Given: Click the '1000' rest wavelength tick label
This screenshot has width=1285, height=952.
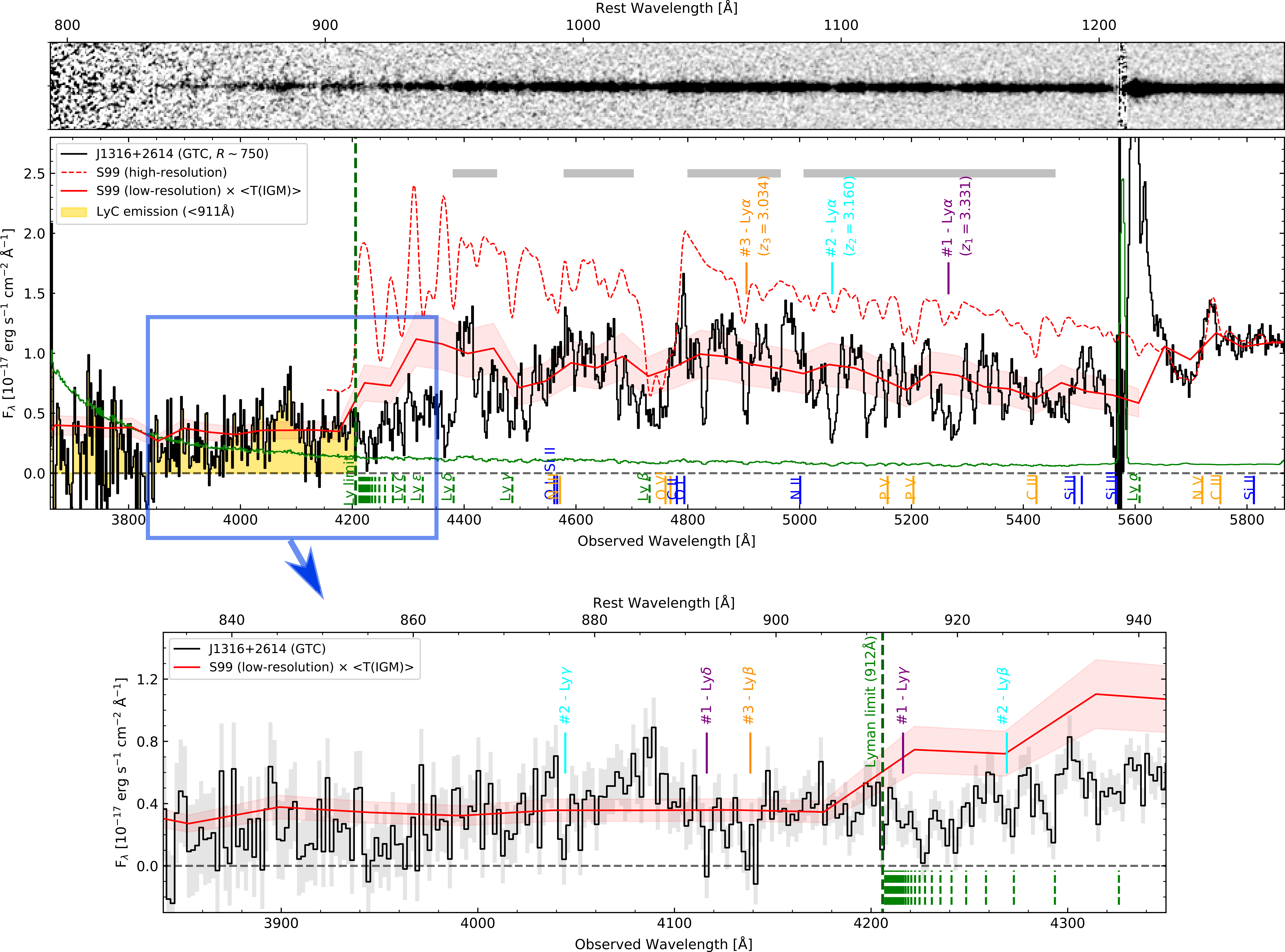Looking at the screenshot, I should [x=583, y=25].
